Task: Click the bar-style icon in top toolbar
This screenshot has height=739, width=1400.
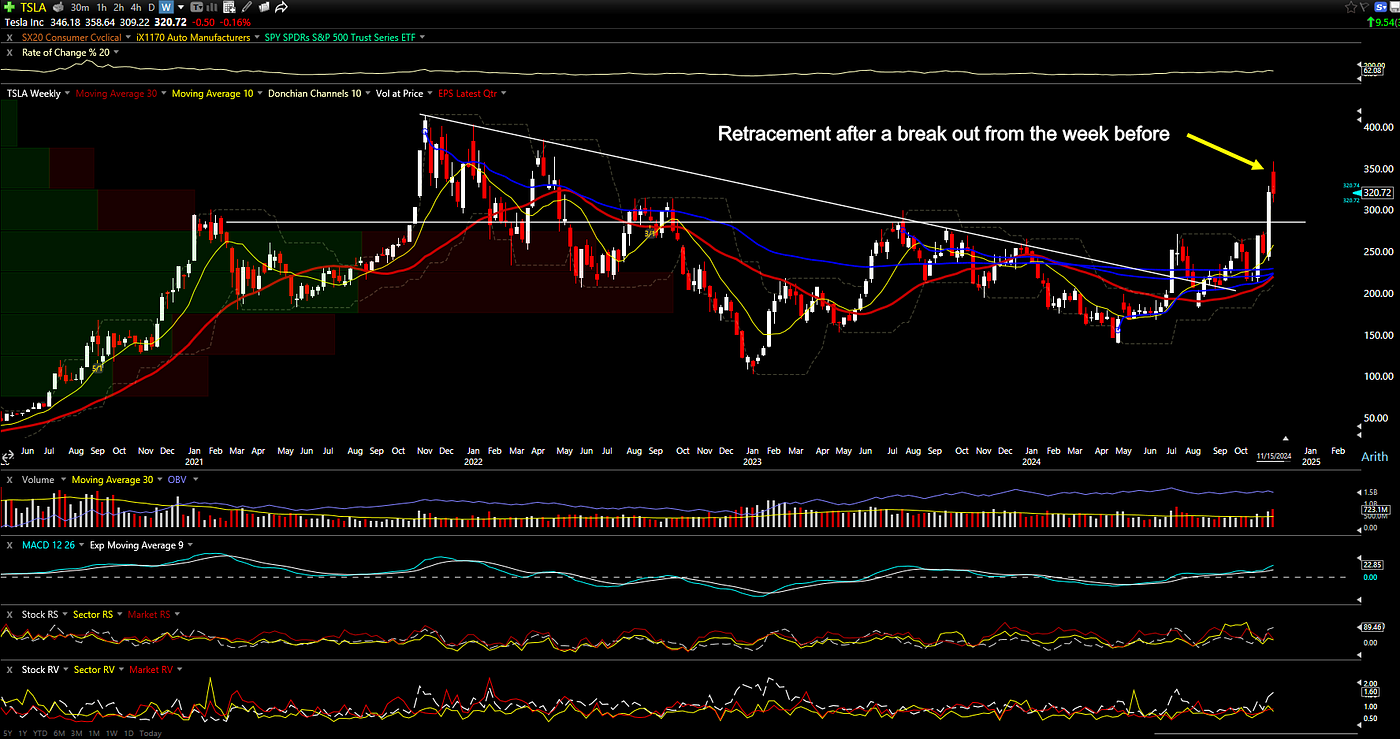Action: tap(212, 7)
